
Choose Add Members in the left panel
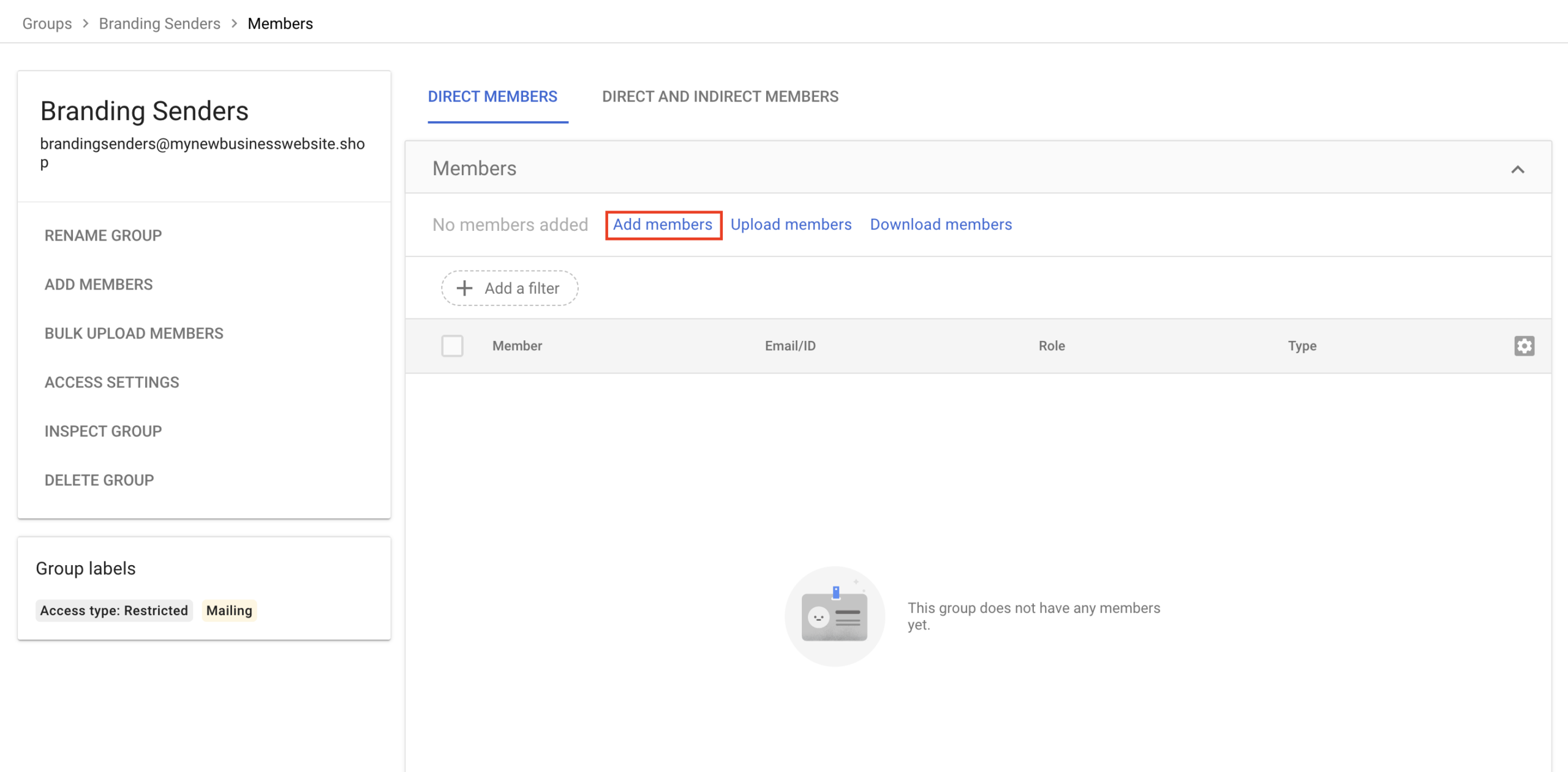click(x=99, y=285)
